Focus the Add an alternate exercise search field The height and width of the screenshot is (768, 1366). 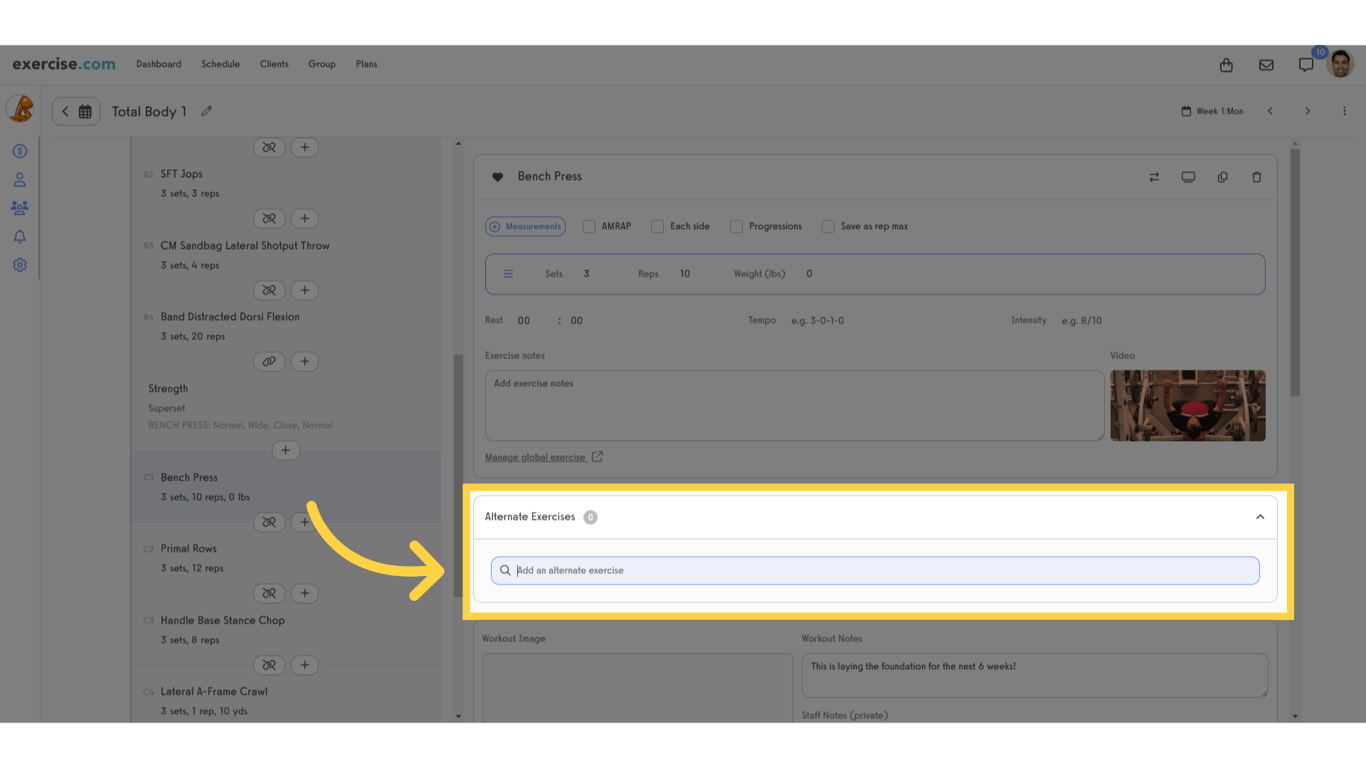[x=875, y=571]
